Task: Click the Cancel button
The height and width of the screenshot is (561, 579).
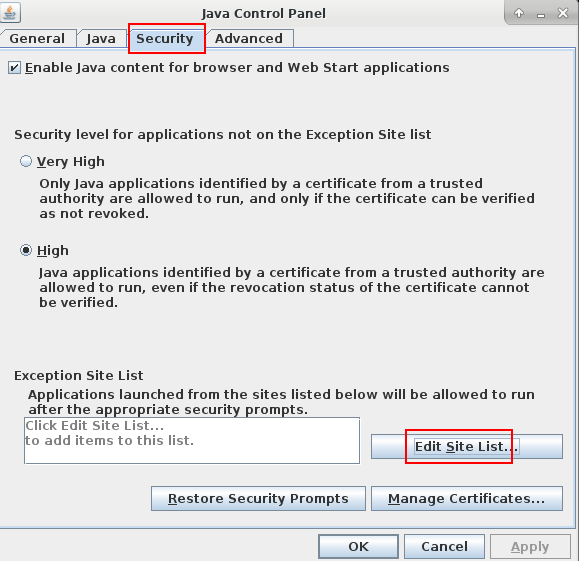Action: [444, 546]
